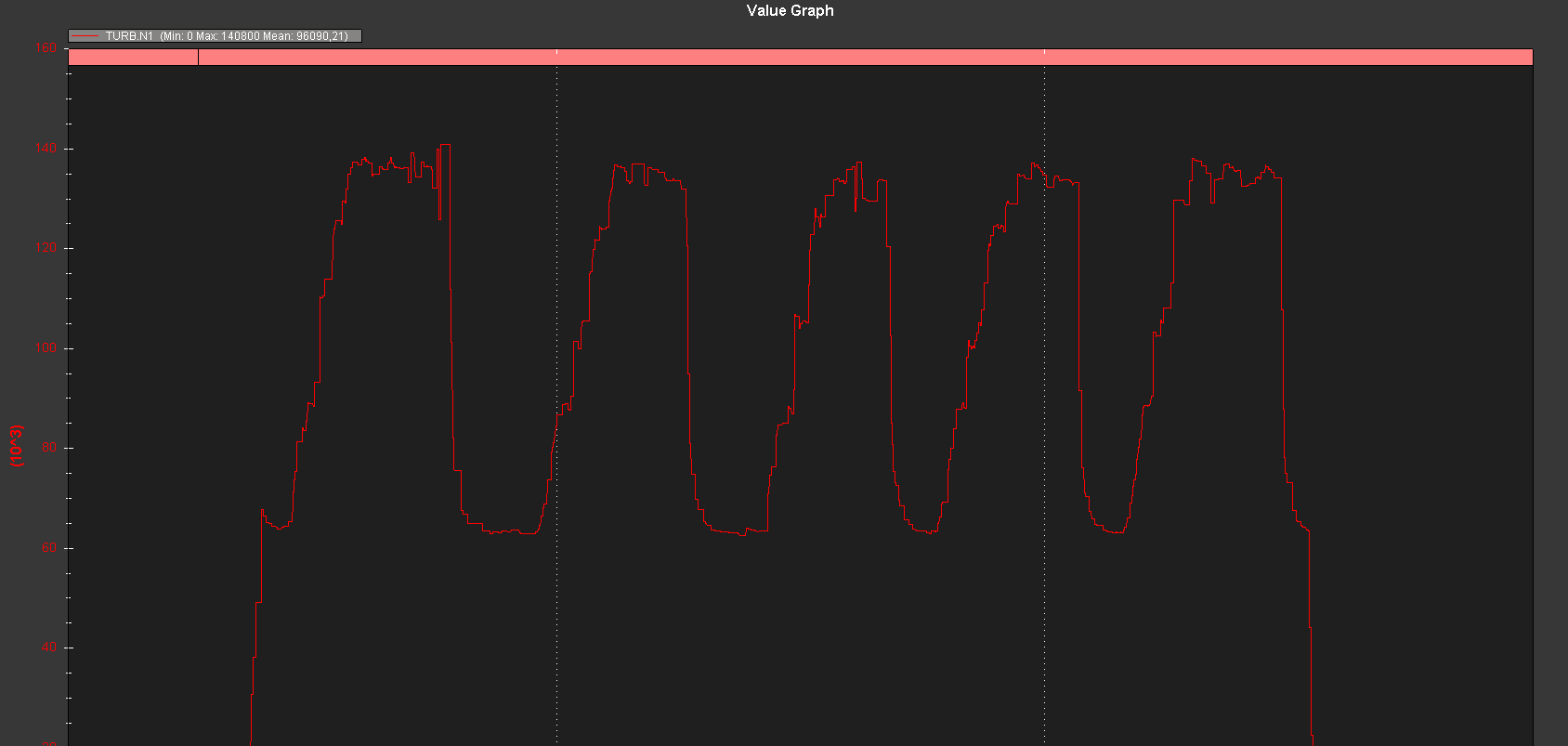This screenshot has height=746, width=1568.
Task: Select the TURB.N1 series name in legend
Action: (129, 36)
